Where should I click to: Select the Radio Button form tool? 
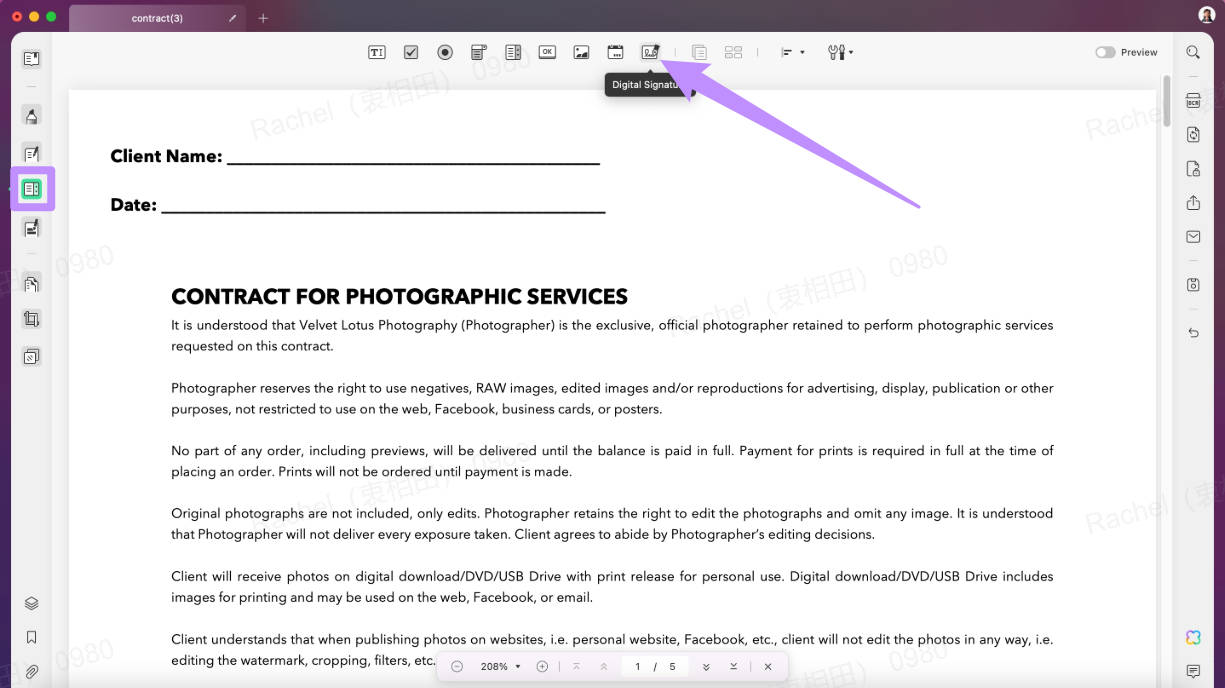444,51
